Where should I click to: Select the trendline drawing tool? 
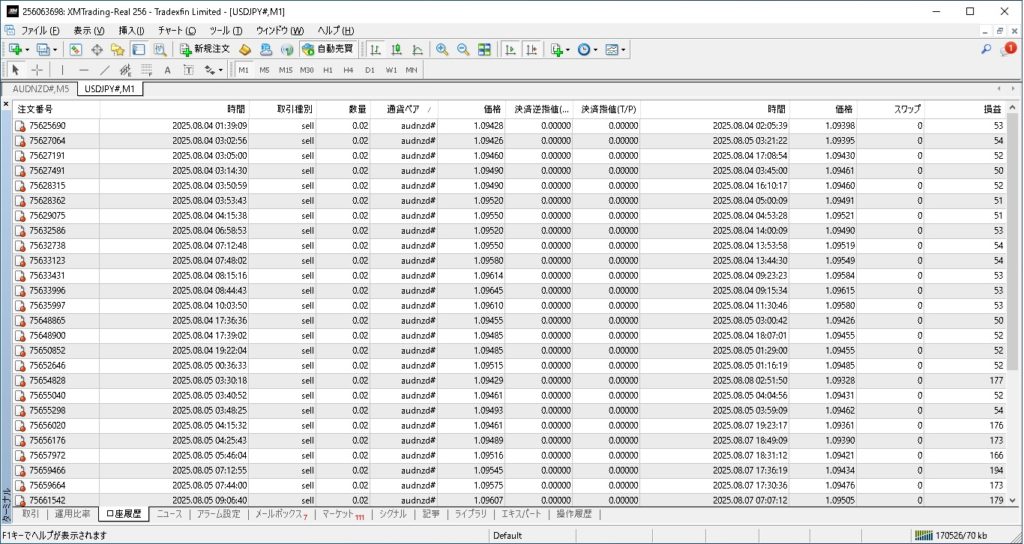coord(105,70)
